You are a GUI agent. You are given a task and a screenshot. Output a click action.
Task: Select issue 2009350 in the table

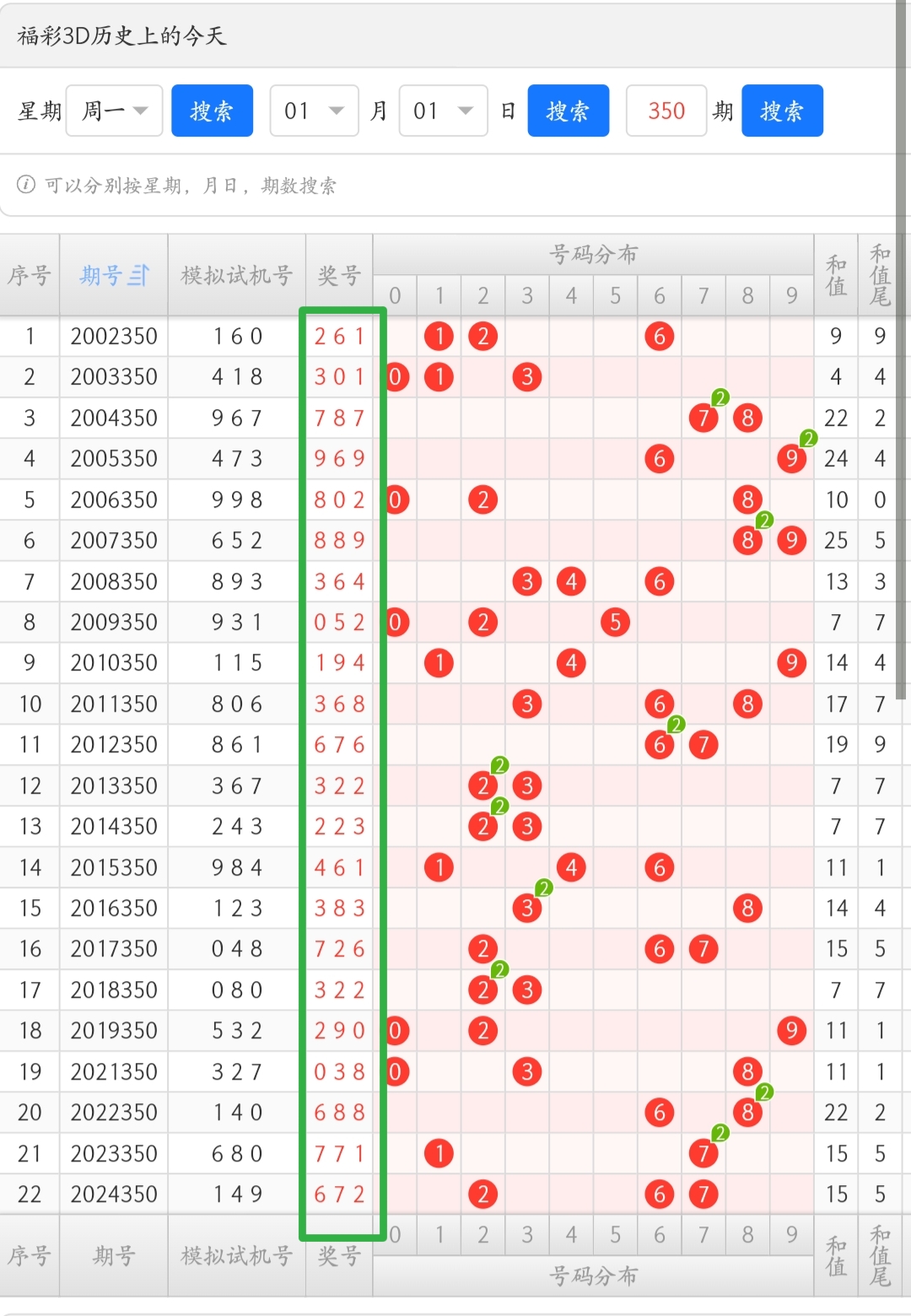tap(114, 622)
